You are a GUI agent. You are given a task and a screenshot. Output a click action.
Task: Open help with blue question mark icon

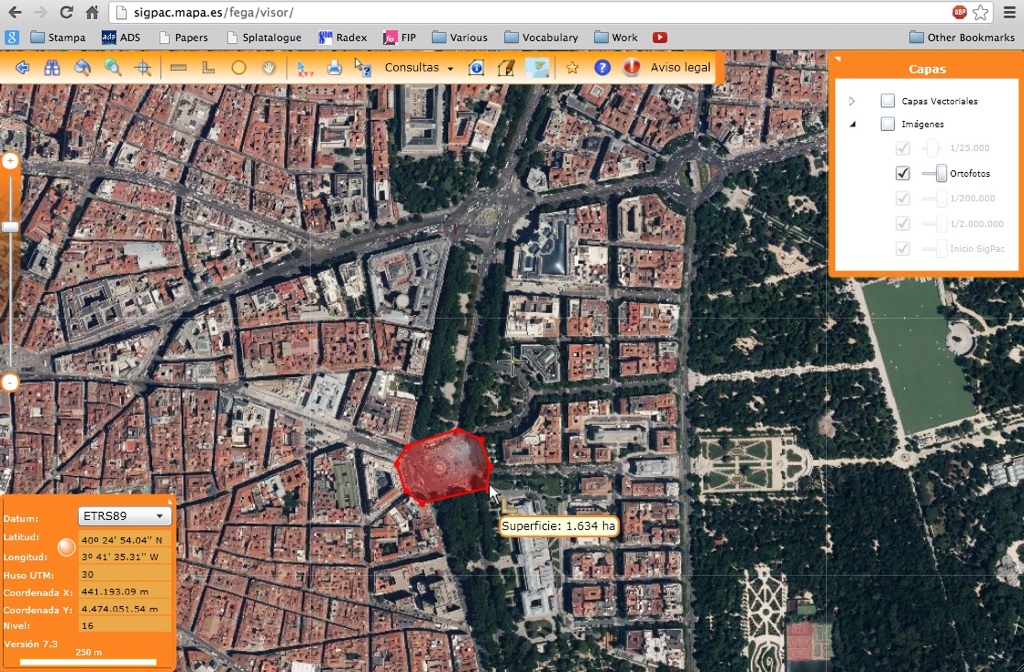point(602,68)
